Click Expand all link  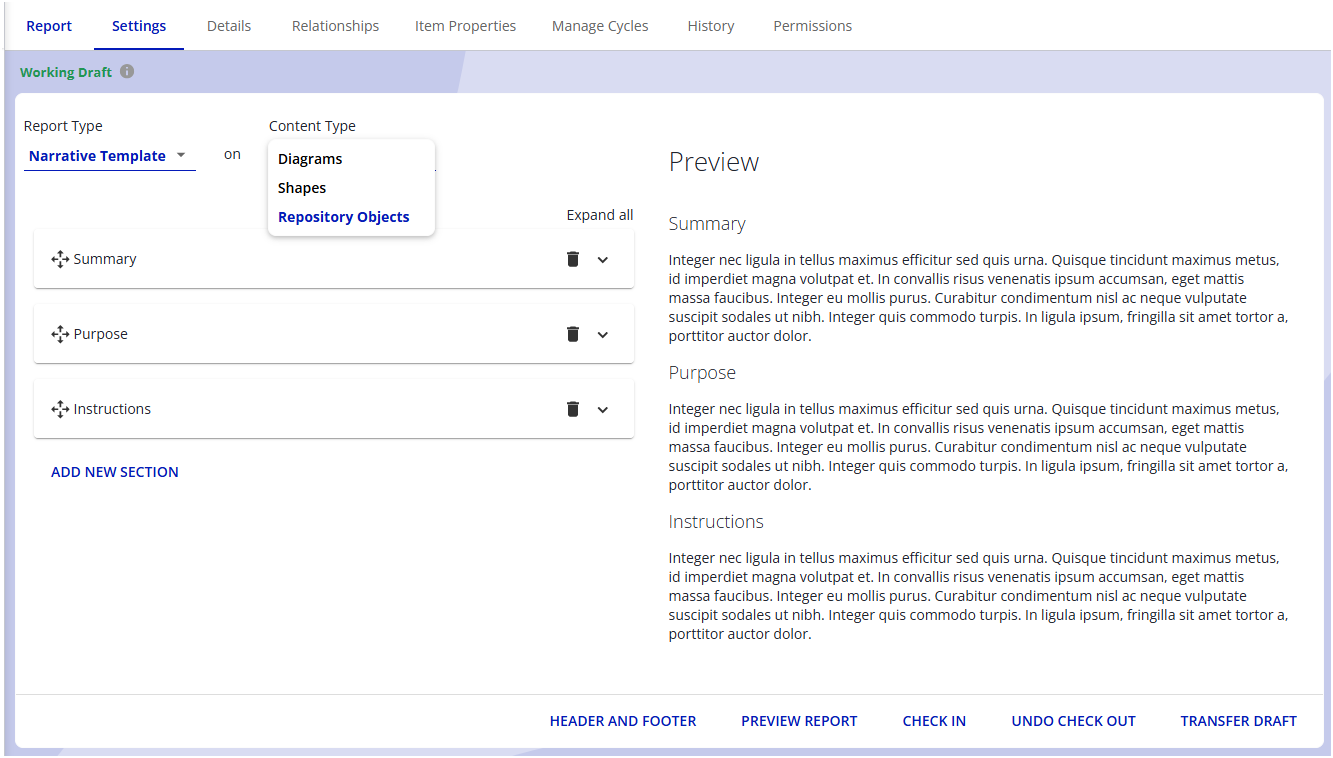(600, 215)
